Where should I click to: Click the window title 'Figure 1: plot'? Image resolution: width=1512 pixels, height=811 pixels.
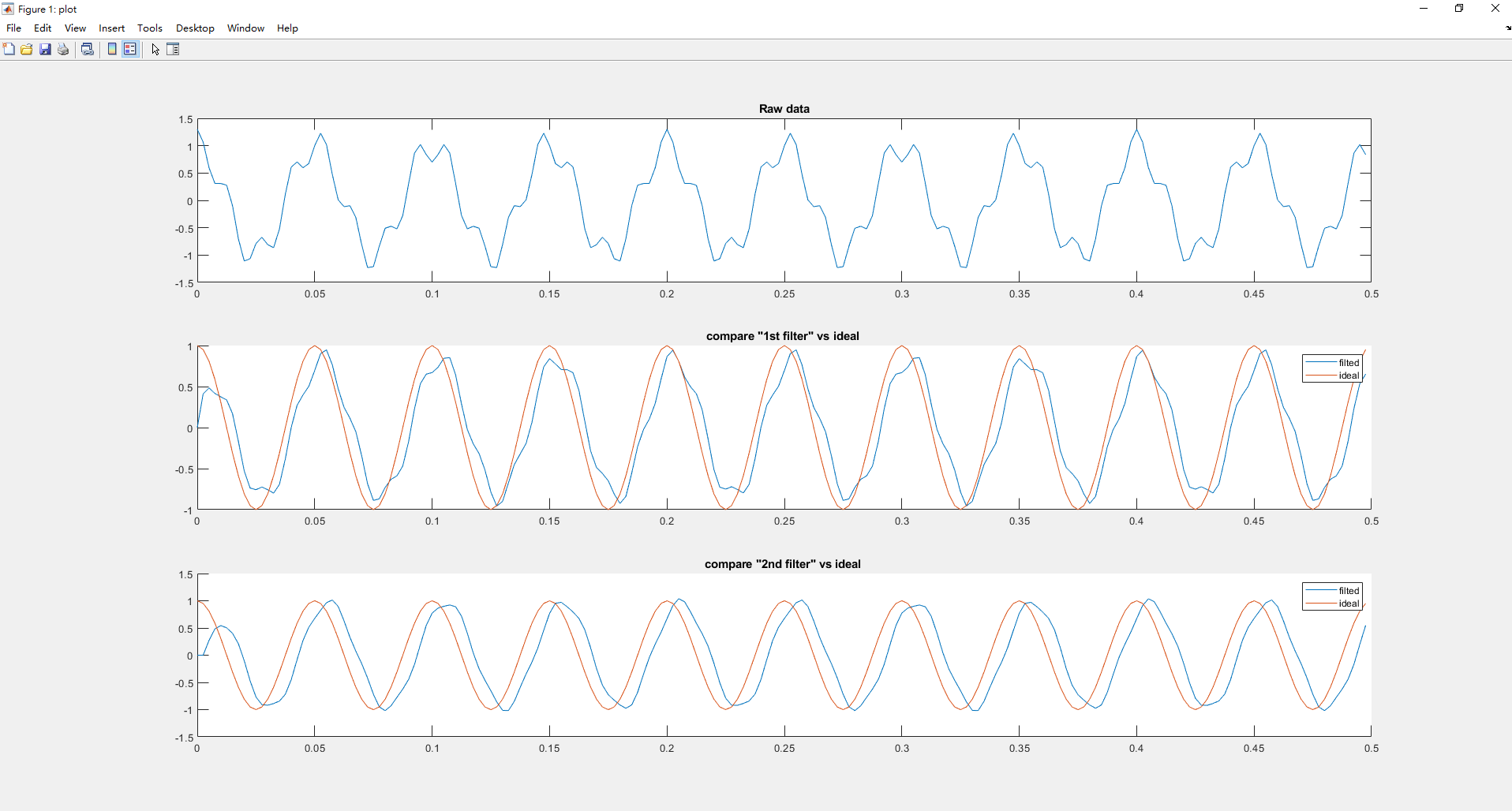point(47,9)
